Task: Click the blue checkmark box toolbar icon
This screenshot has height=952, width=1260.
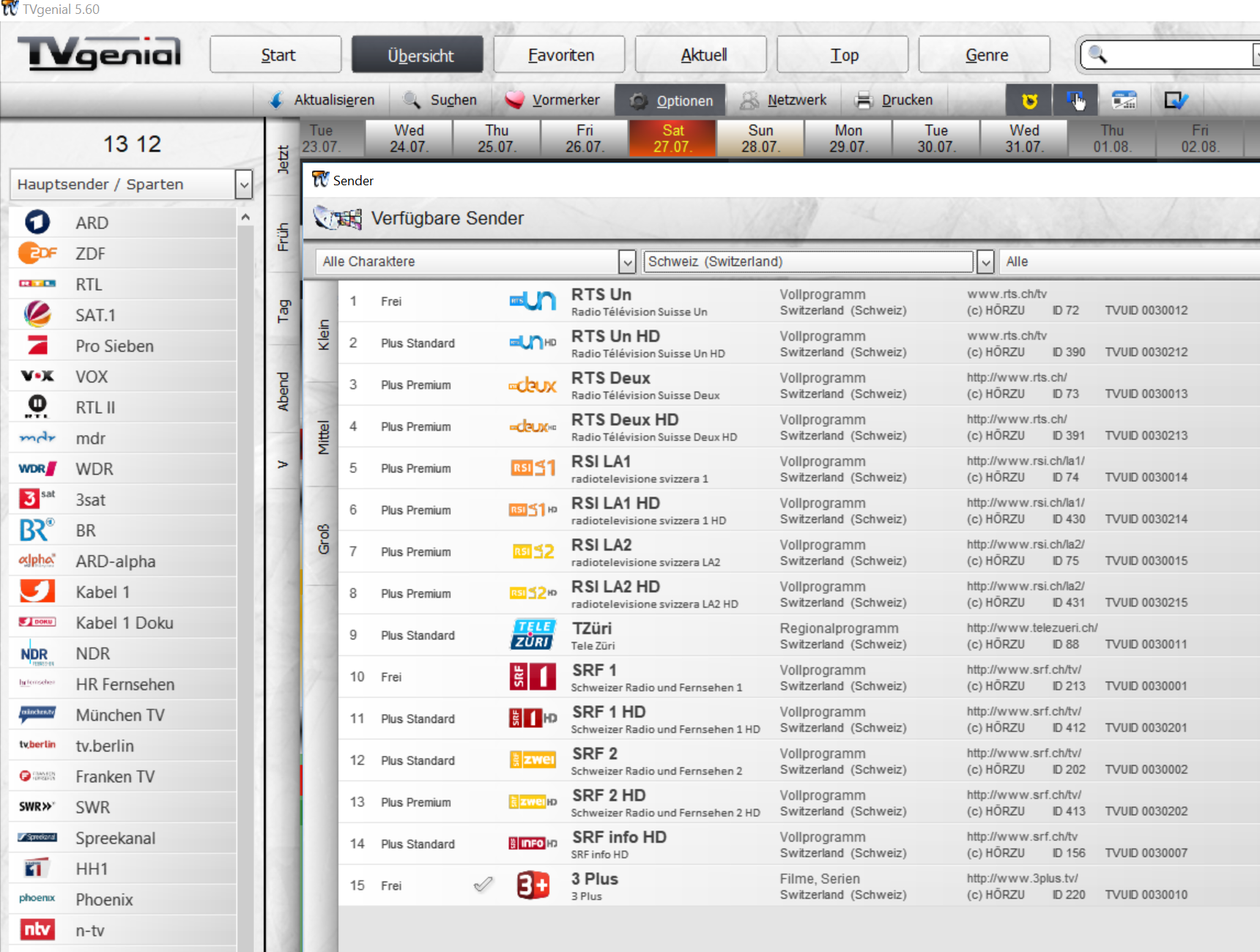Action: 1175,100
